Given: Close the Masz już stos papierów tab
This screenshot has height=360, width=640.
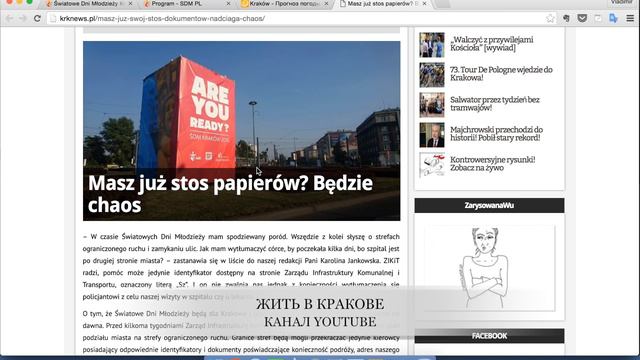Looking at the screenshot, I should pyautogui.click(x=424, y=4).
